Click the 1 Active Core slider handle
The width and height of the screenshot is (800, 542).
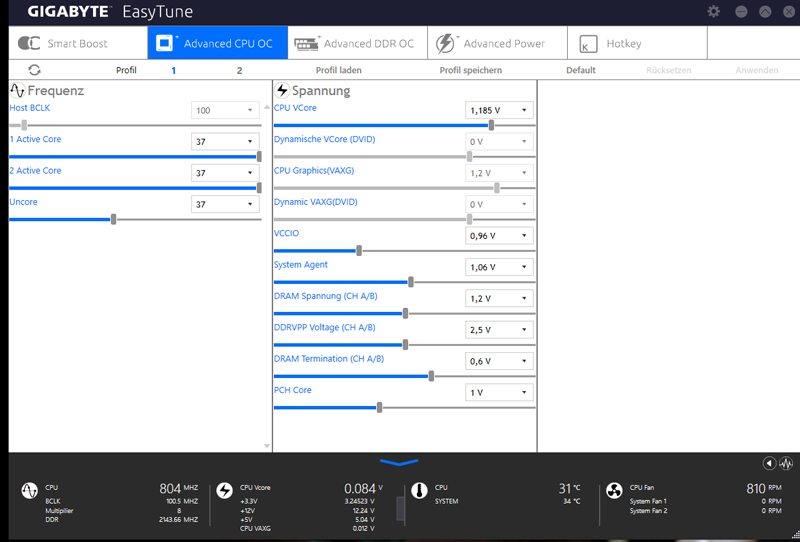tap(259, 157)
